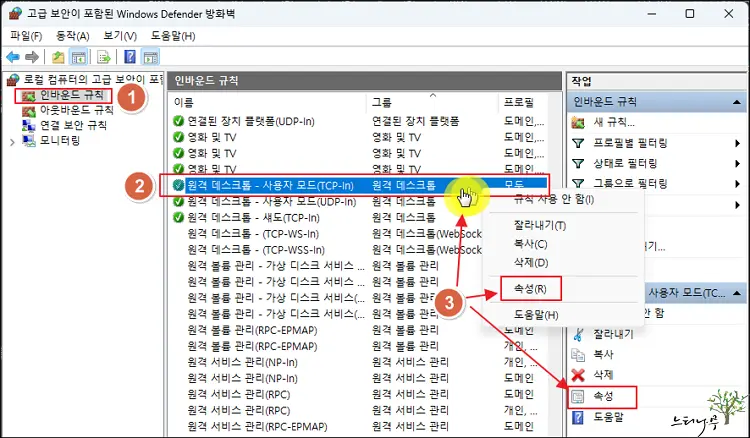Viewport: 750px width, 438px height.
Task: Collapse the 인바운드 규칙 actions section
Action: click(737, 102)
